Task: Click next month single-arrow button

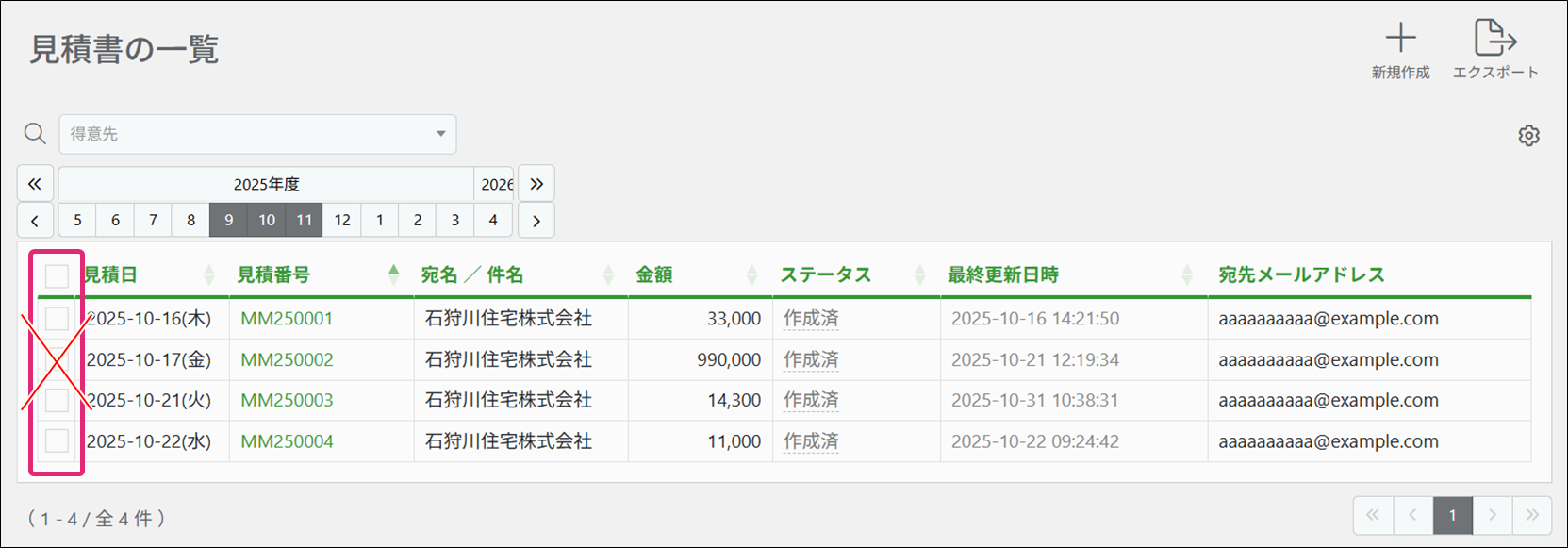Action: [x=536, y=221]
